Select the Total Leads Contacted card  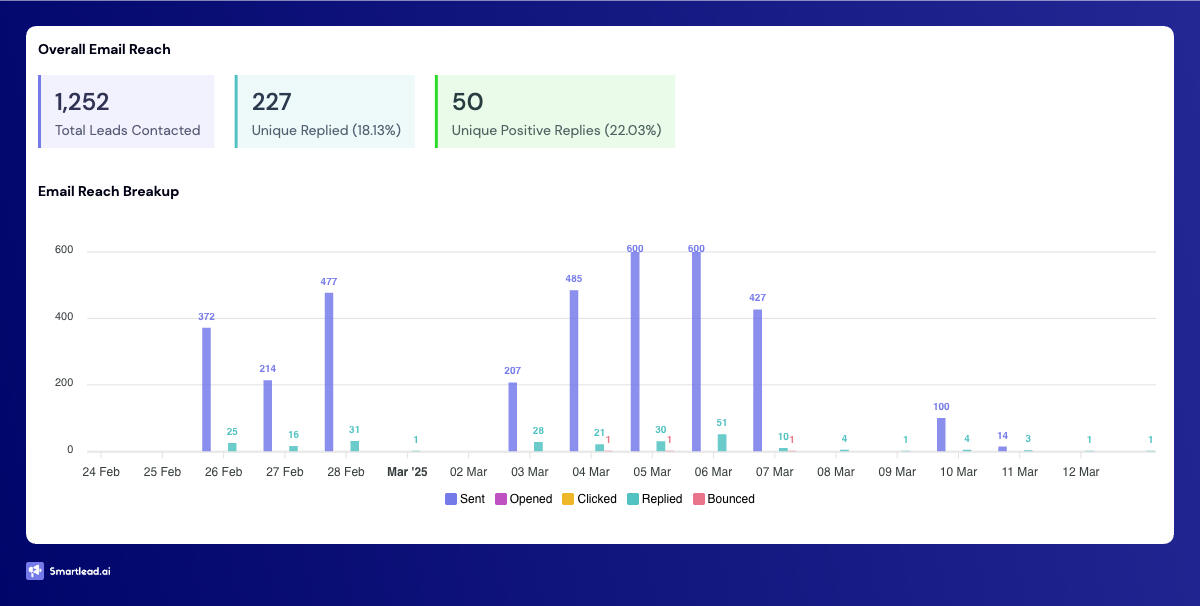127,112
